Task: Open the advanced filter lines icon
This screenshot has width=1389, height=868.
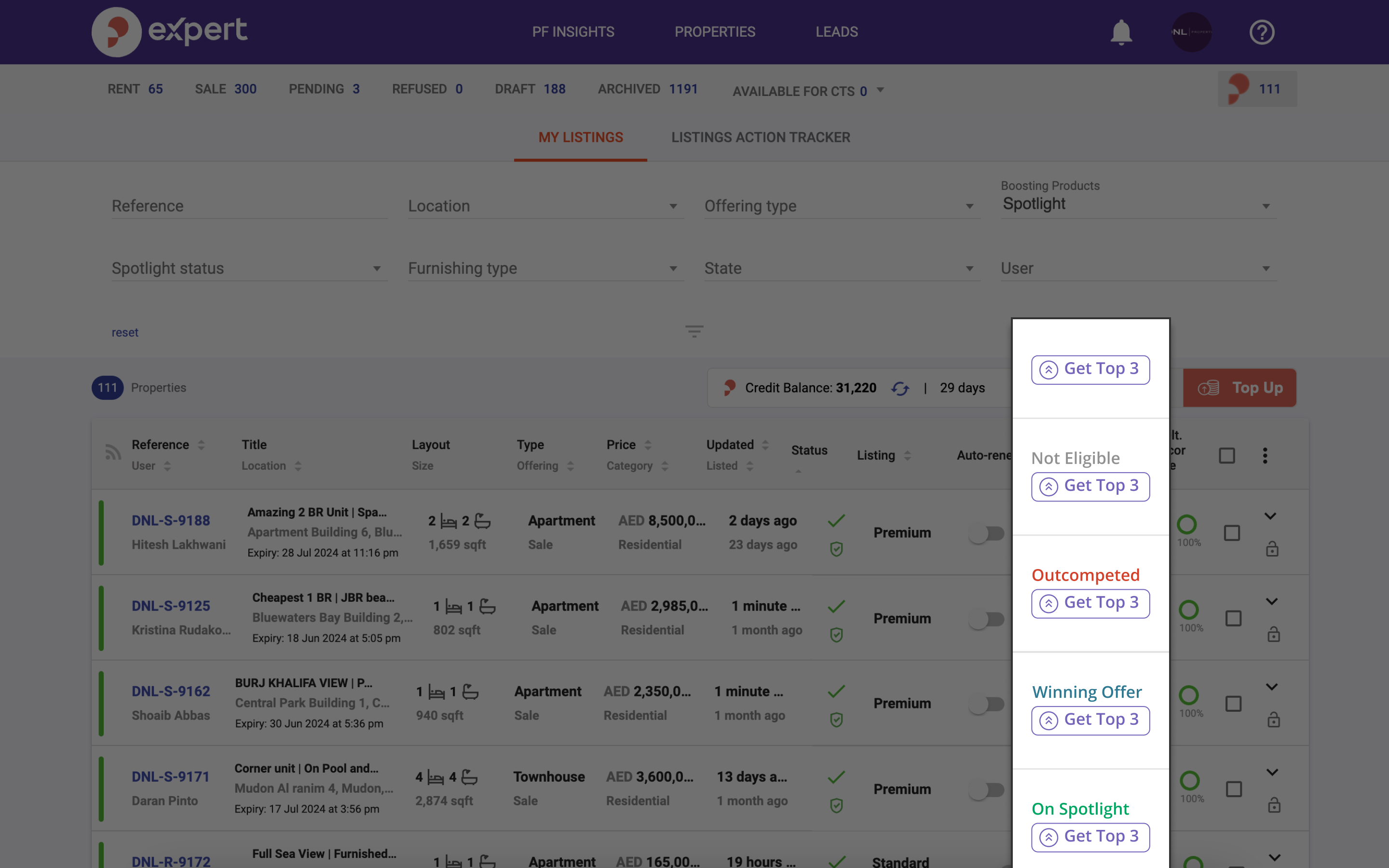Action: coord(694,331)
